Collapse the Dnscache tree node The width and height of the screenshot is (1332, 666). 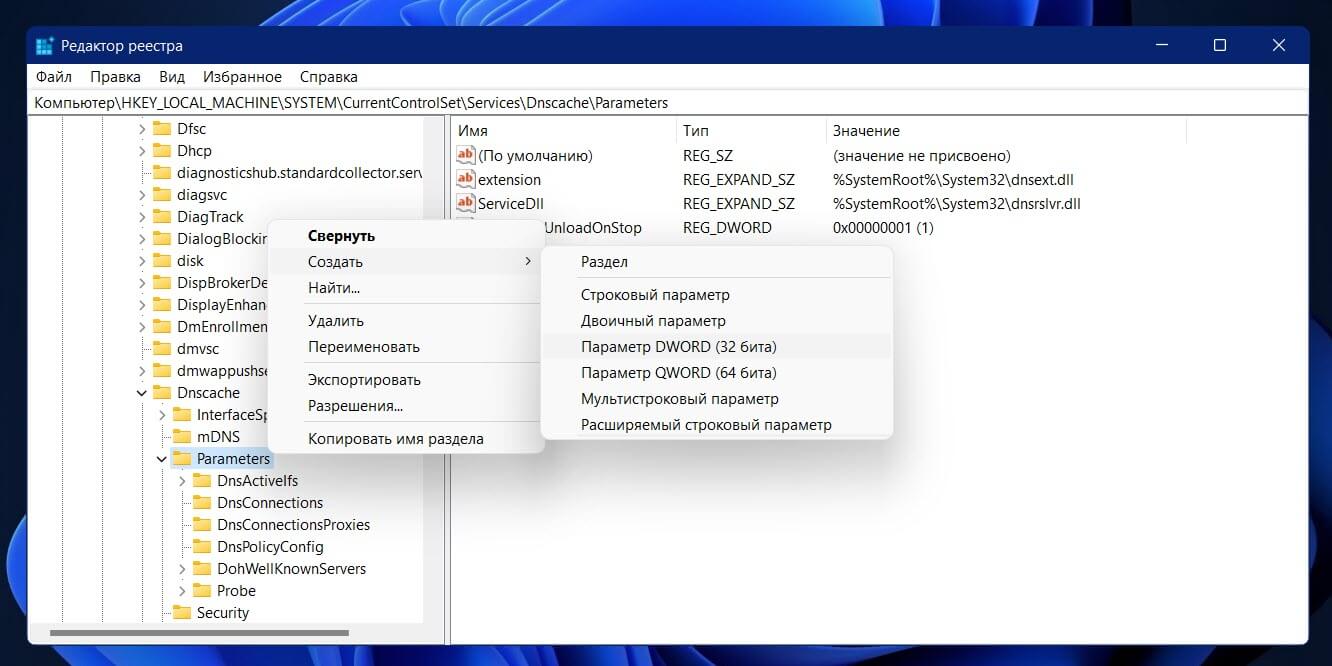[141, 393]
